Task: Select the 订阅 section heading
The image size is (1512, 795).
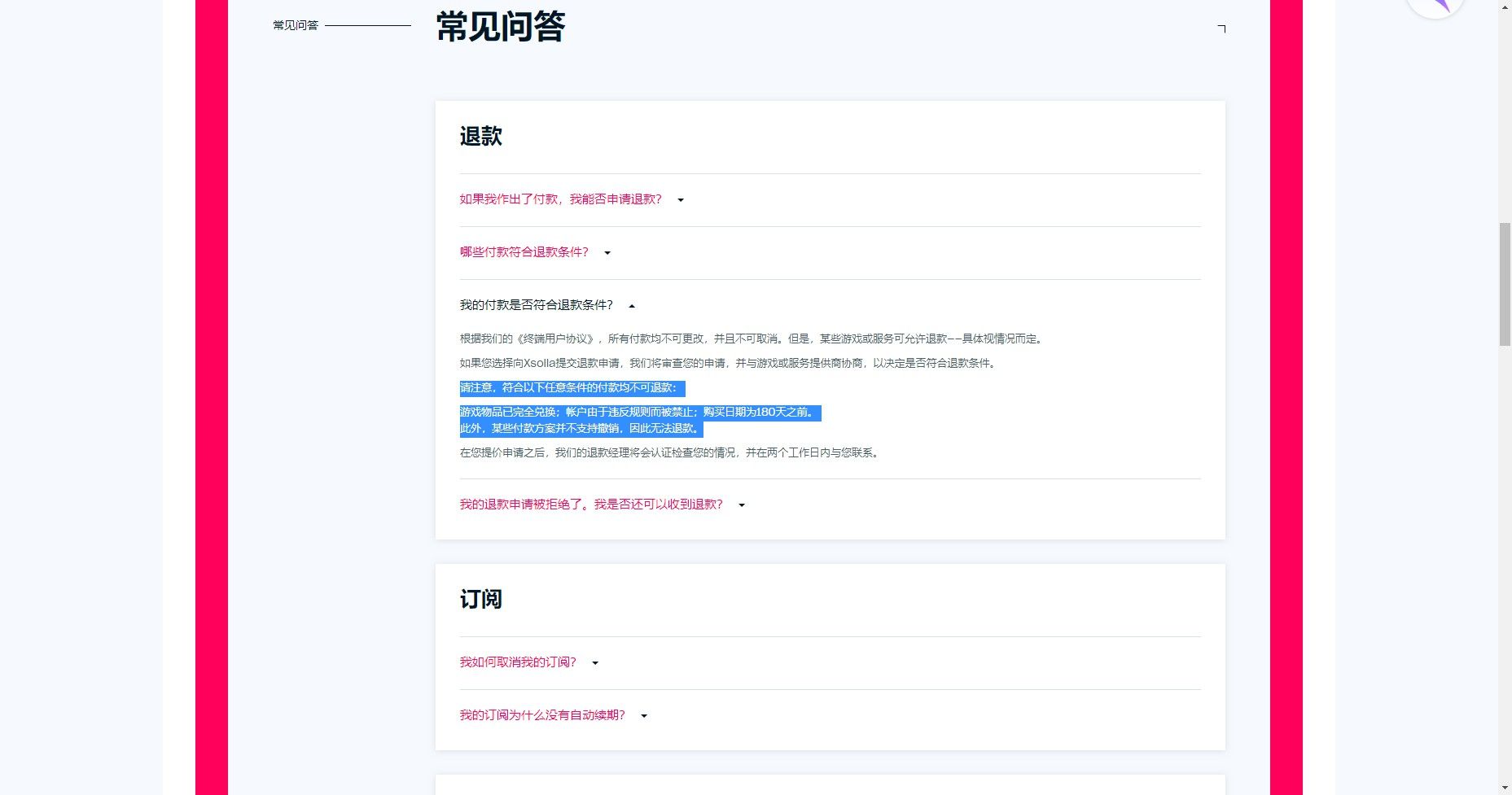Action: 480,599
